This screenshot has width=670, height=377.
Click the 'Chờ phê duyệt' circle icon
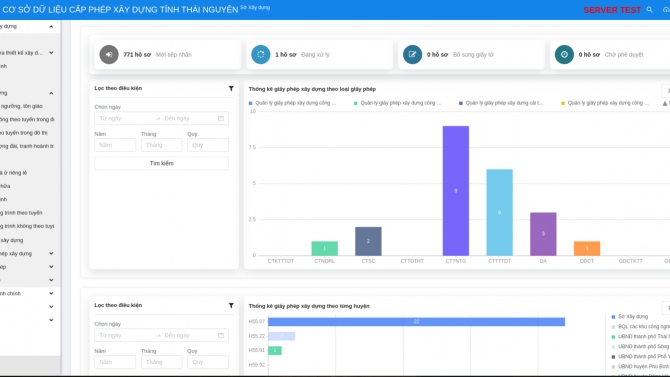tap(564, 55)
